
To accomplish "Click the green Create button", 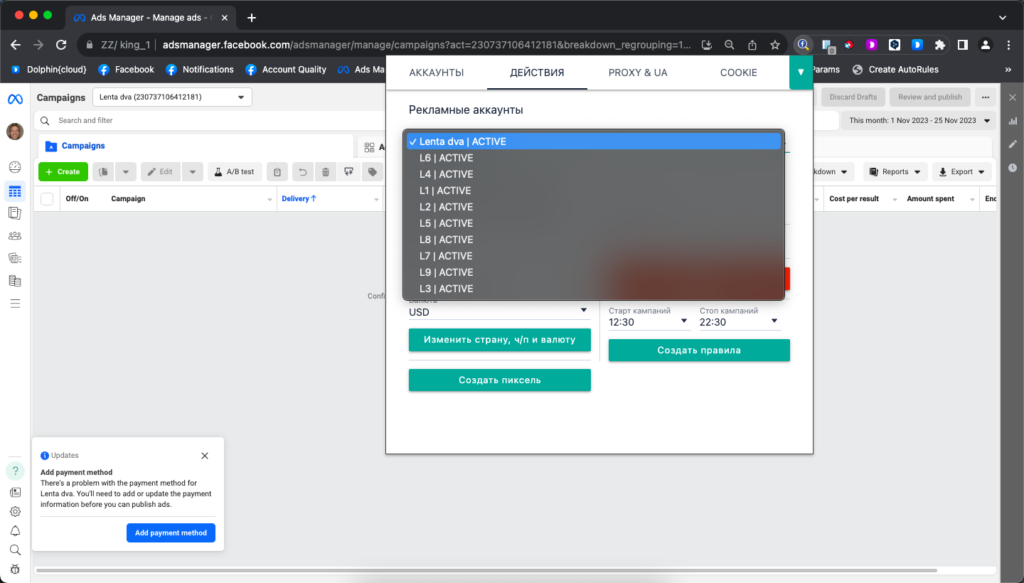I will click(x=63, y=172).
